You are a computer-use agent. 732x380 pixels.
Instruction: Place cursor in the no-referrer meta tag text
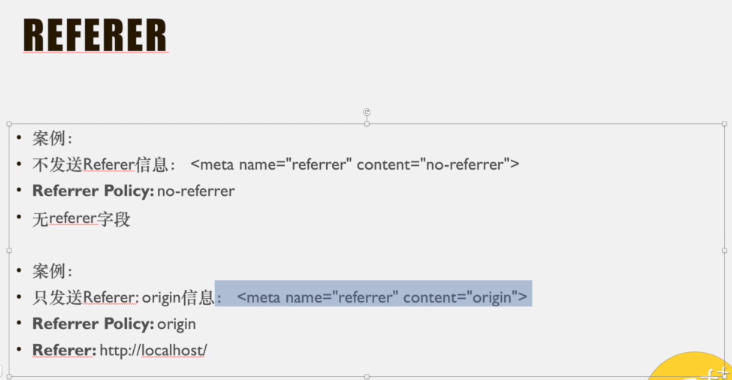[355, 164]
